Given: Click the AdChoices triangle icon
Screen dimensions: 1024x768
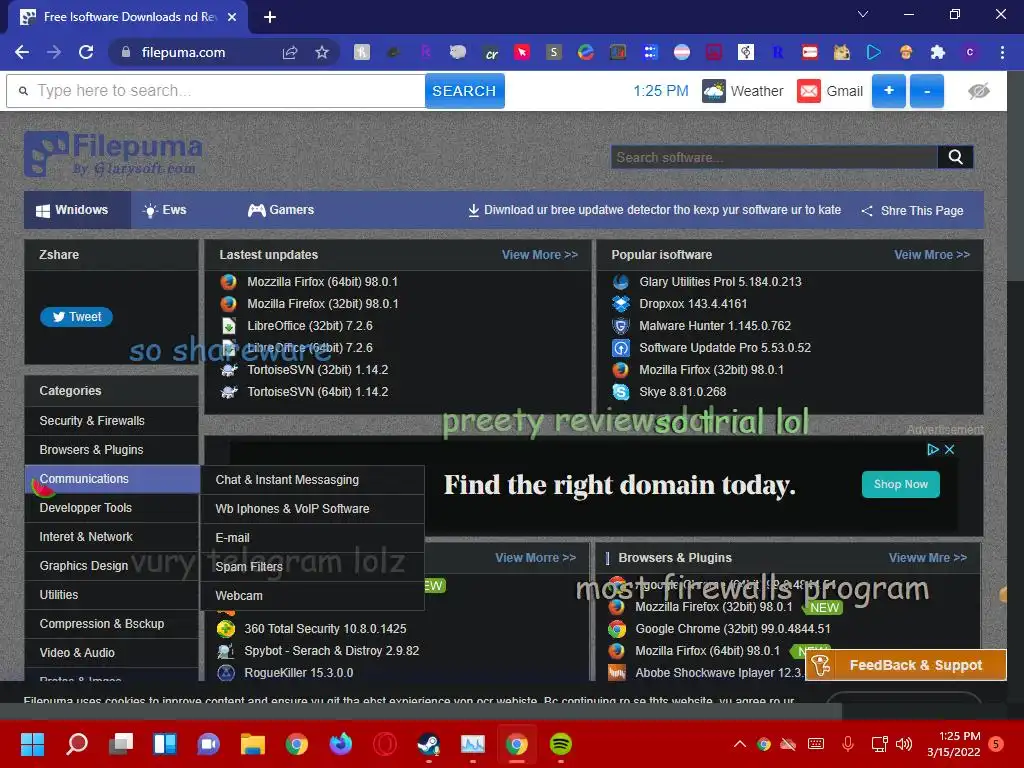Looking at the screenshot, I should pyautogui.click(x=932, y=449).
